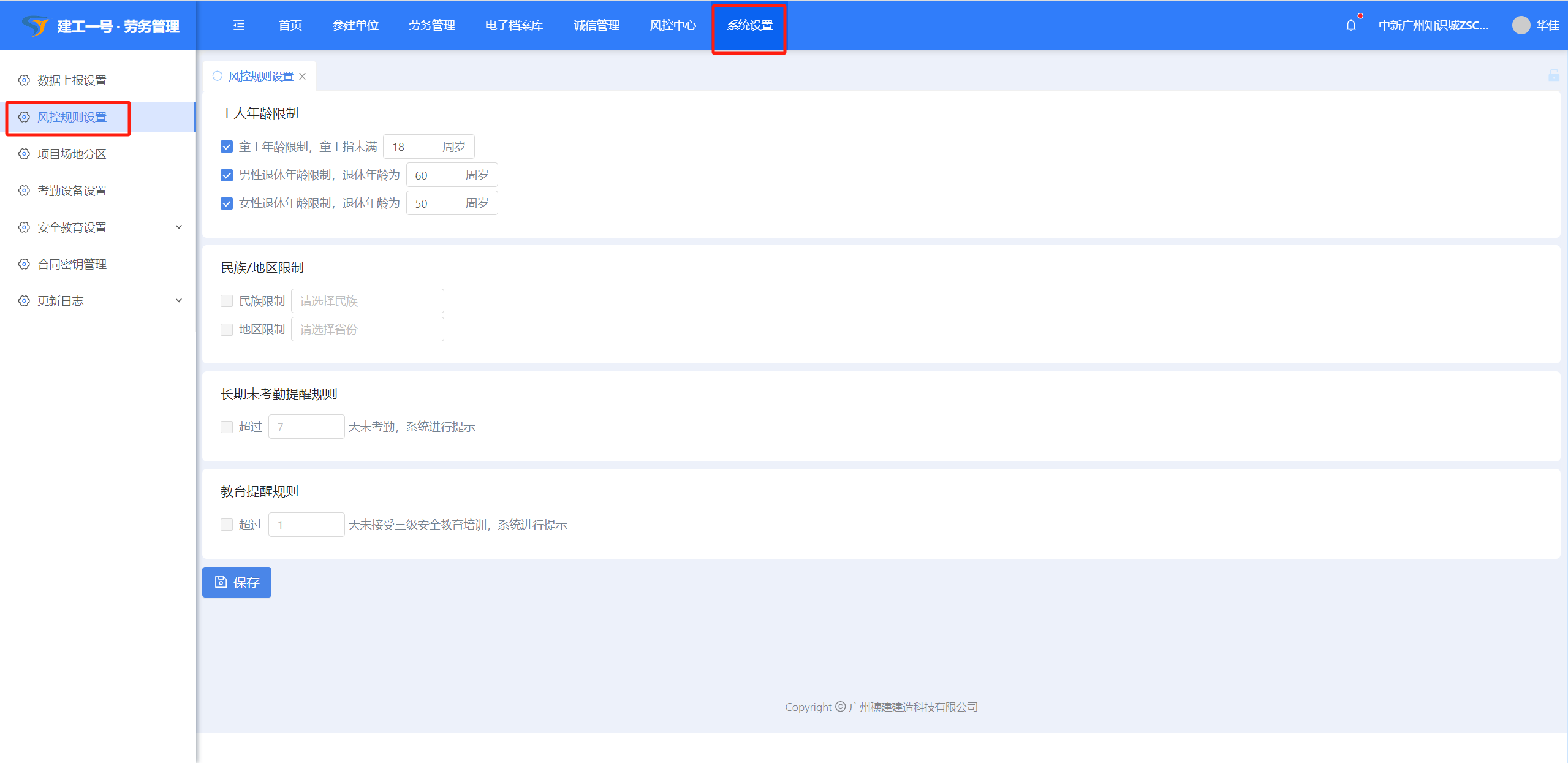Click the lock icon at top right

1553,75
